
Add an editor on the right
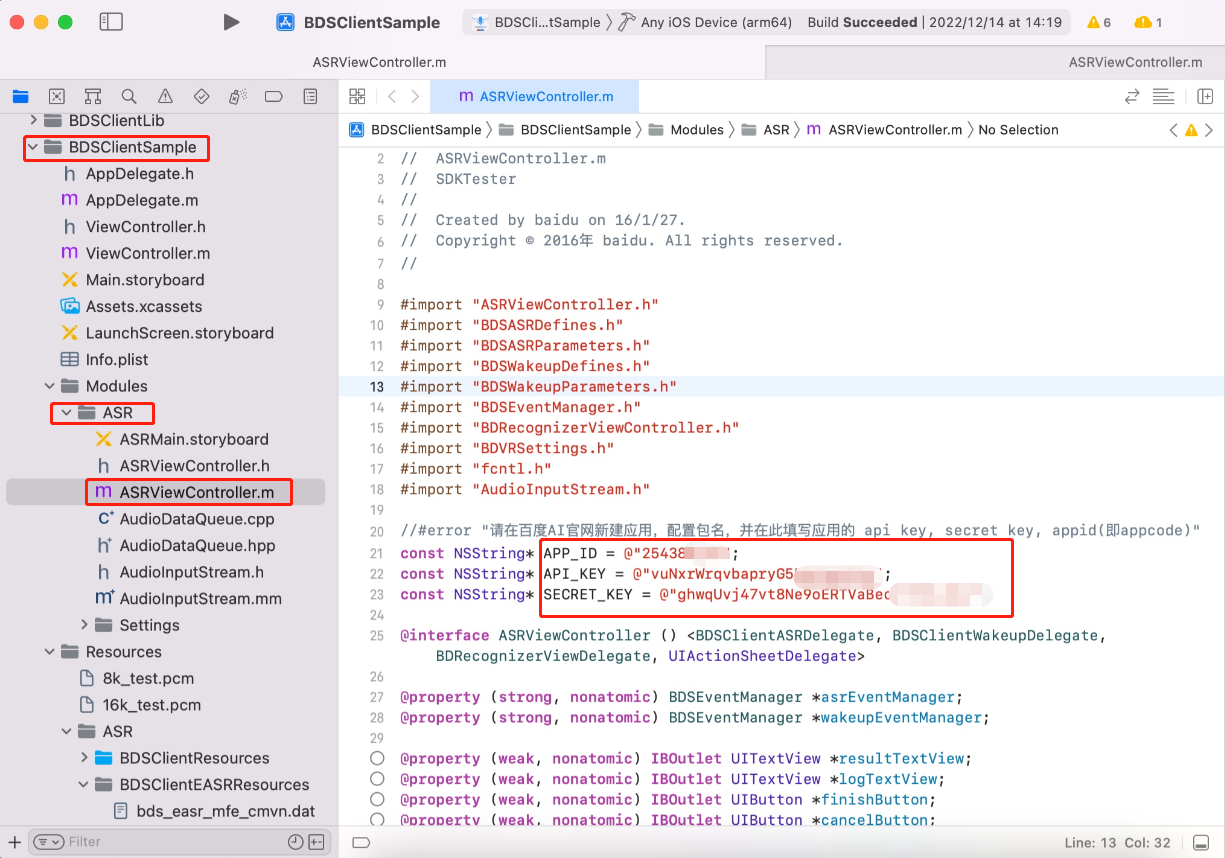coord(1205,96)
